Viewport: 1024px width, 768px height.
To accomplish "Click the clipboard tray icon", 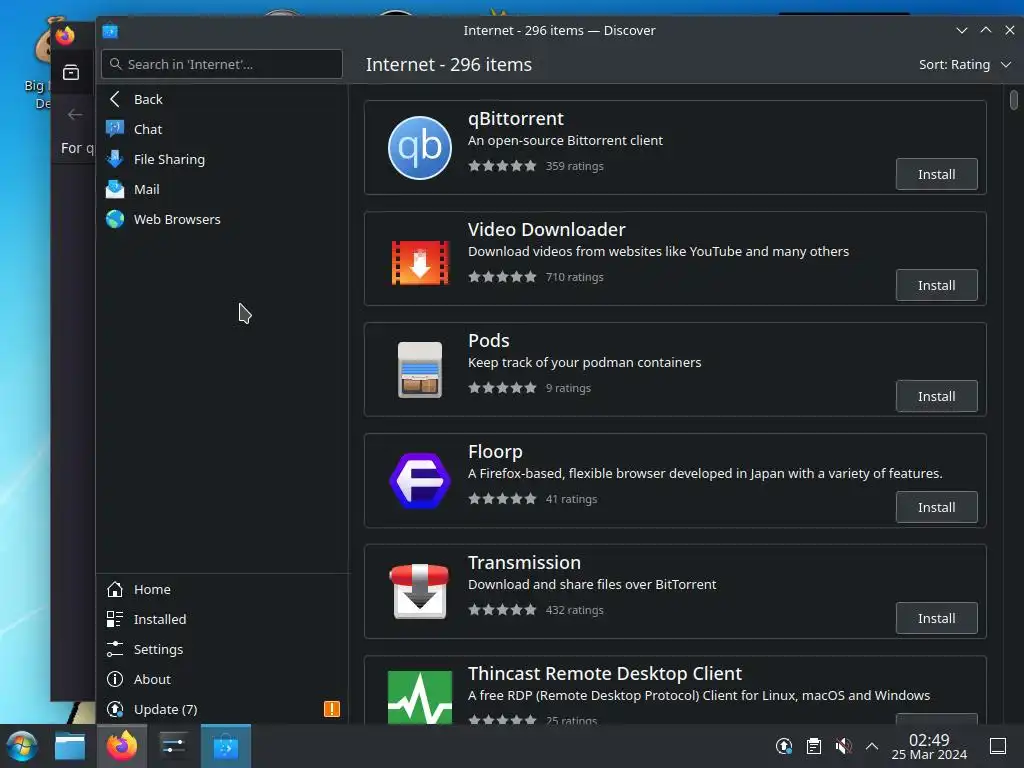I will (x=814, y=746).
